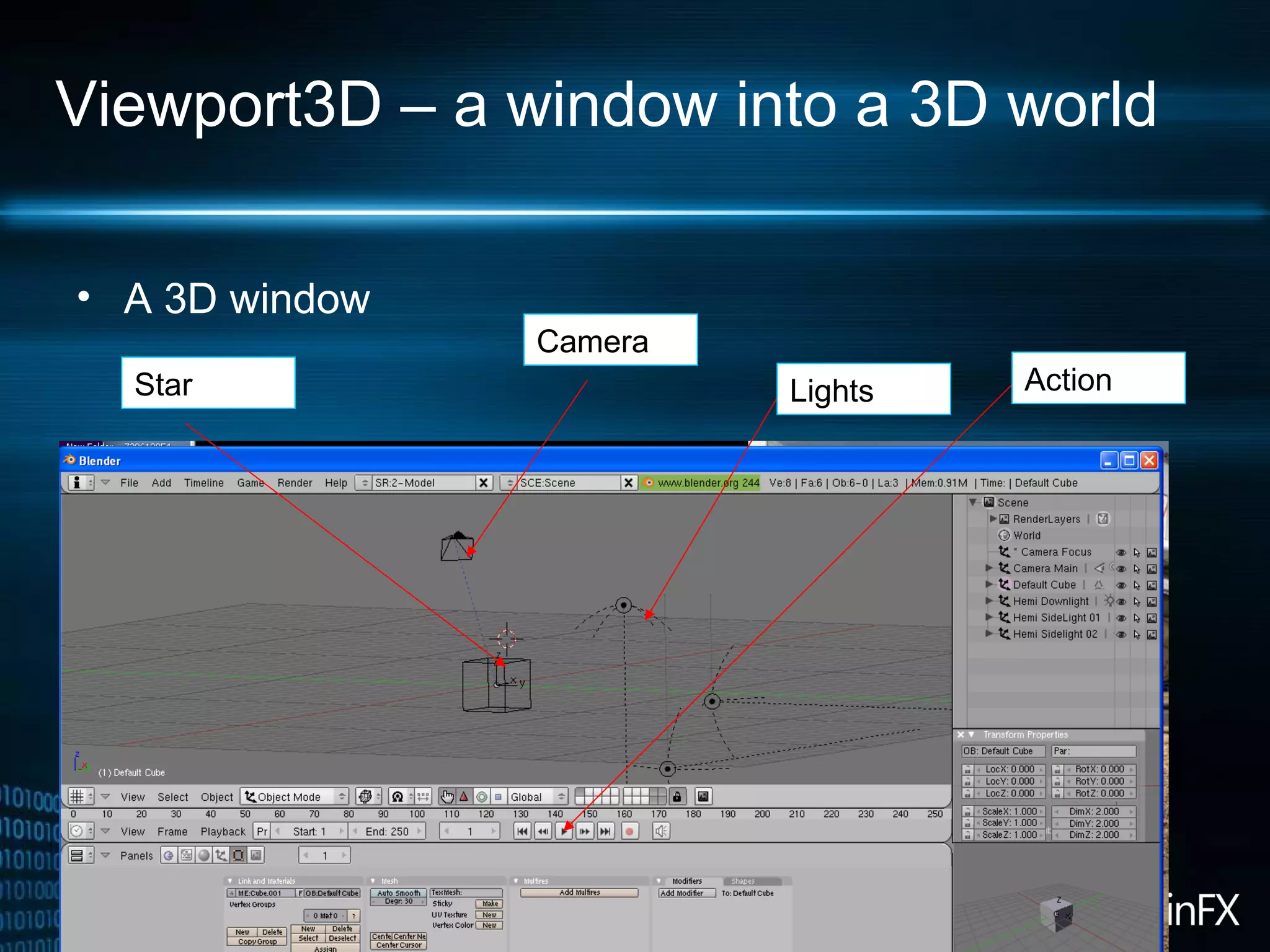Click the End: 250 frame field

point(387,831)
